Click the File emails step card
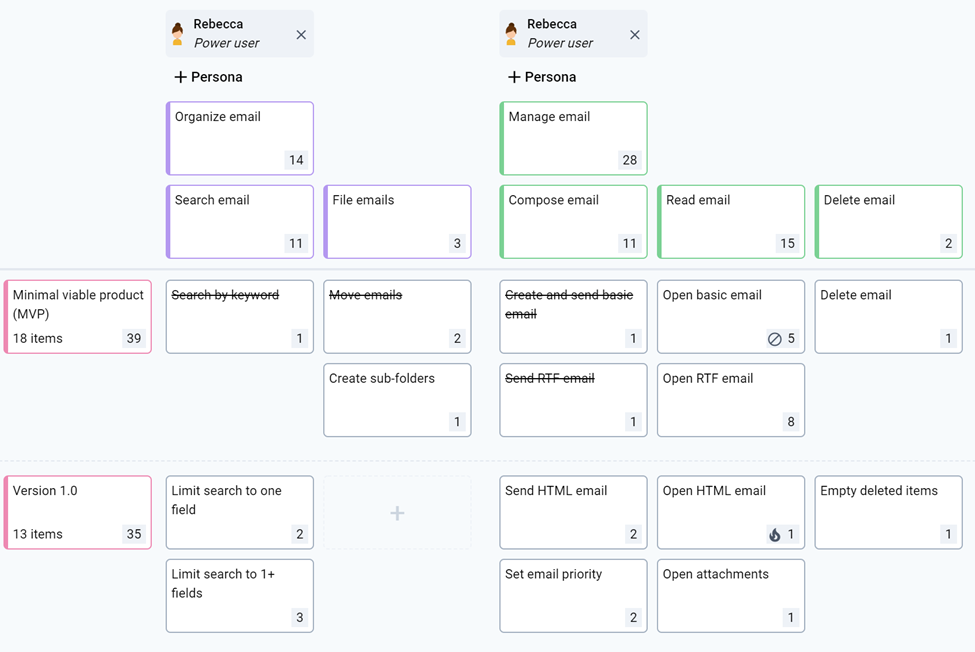Viewport: 975px width, 652px height. pyautogui.click(x=397, y=222)
